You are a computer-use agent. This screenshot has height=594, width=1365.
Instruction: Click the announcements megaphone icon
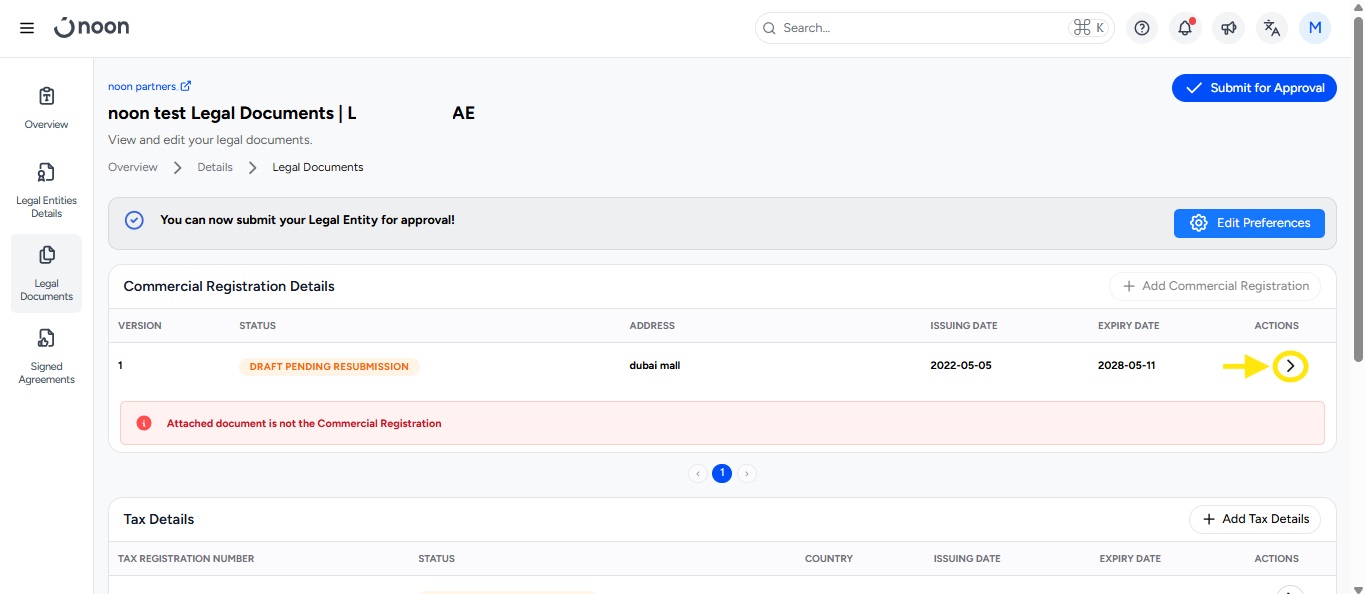click(1228, 28)
